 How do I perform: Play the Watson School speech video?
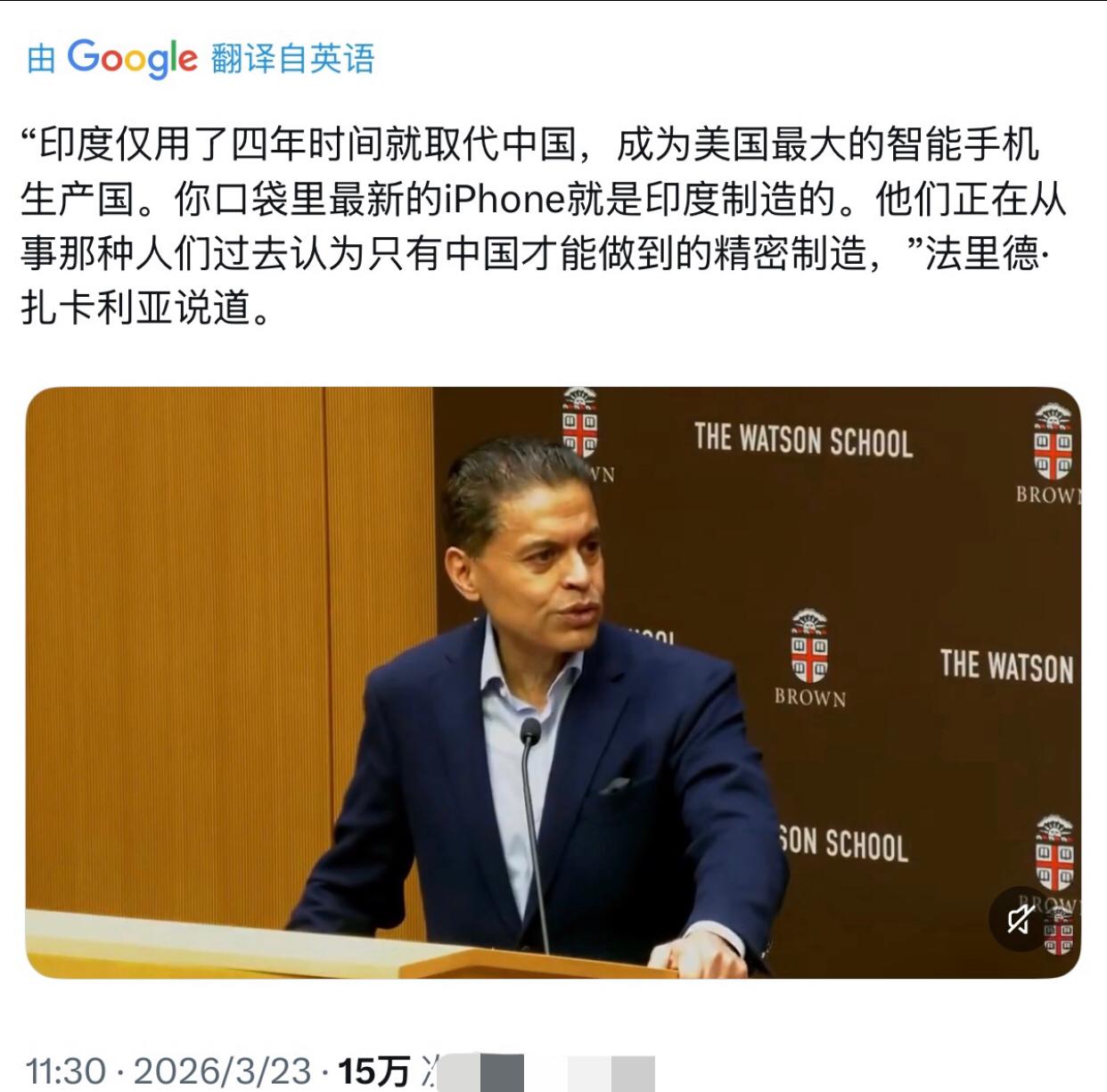point(553,683)
